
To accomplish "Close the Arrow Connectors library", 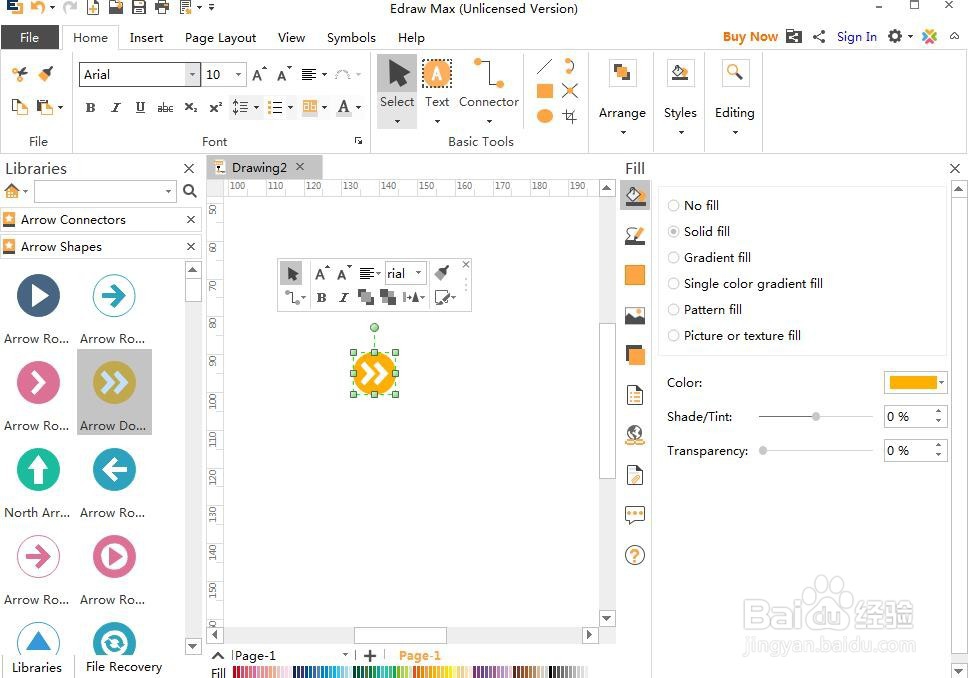I will tap(191, 219).
